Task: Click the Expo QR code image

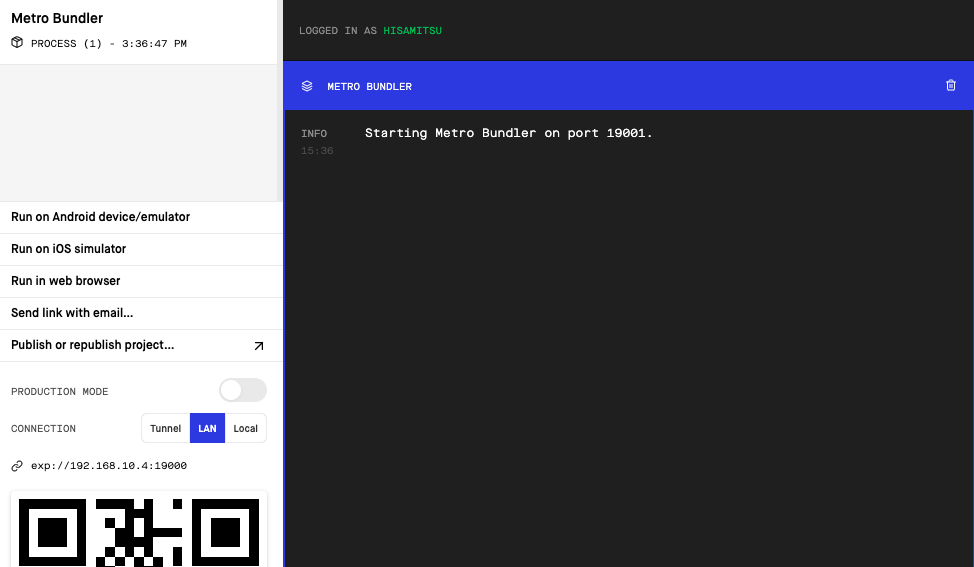Action: coord(139,530)
